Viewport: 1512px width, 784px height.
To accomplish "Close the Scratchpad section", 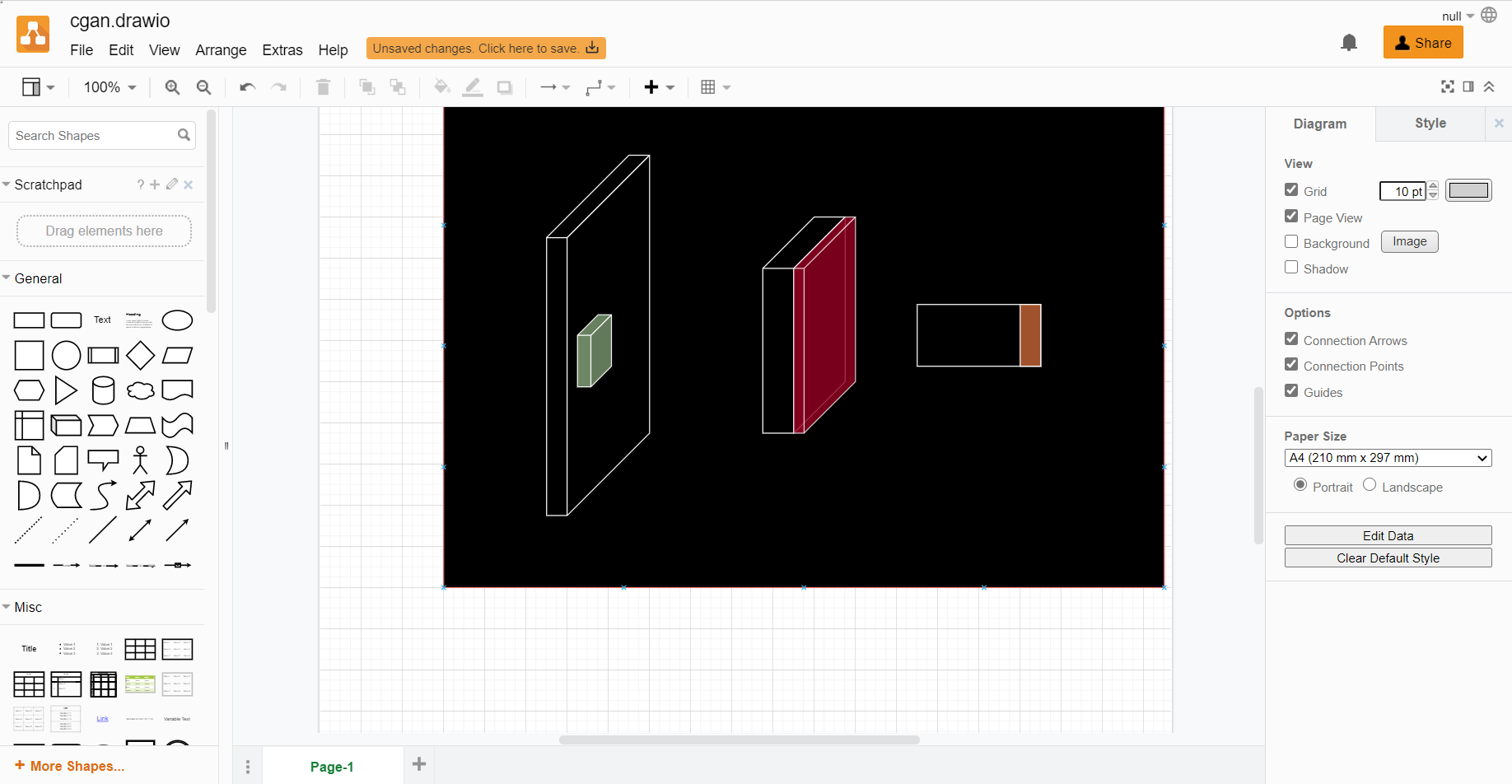I will click(188, 184).
